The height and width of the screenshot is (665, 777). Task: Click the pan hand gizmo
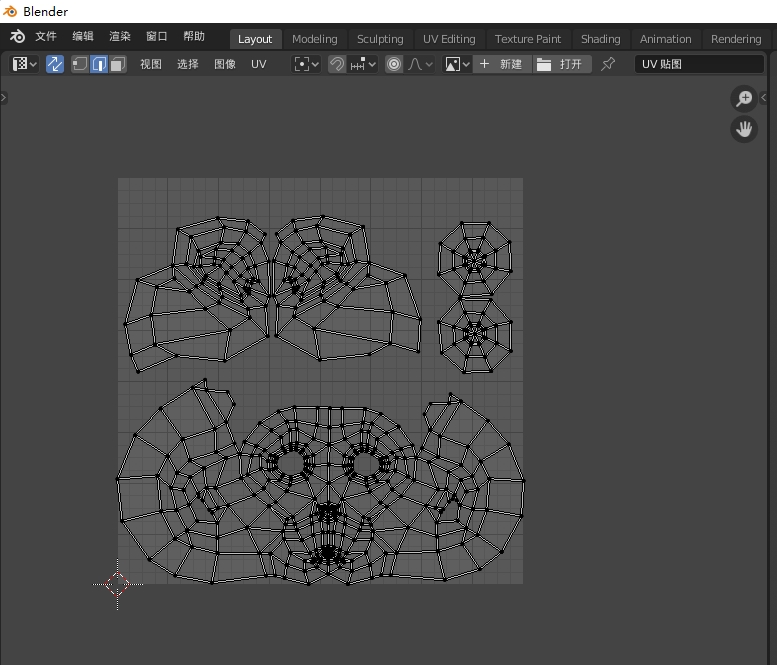pos(744,129)
